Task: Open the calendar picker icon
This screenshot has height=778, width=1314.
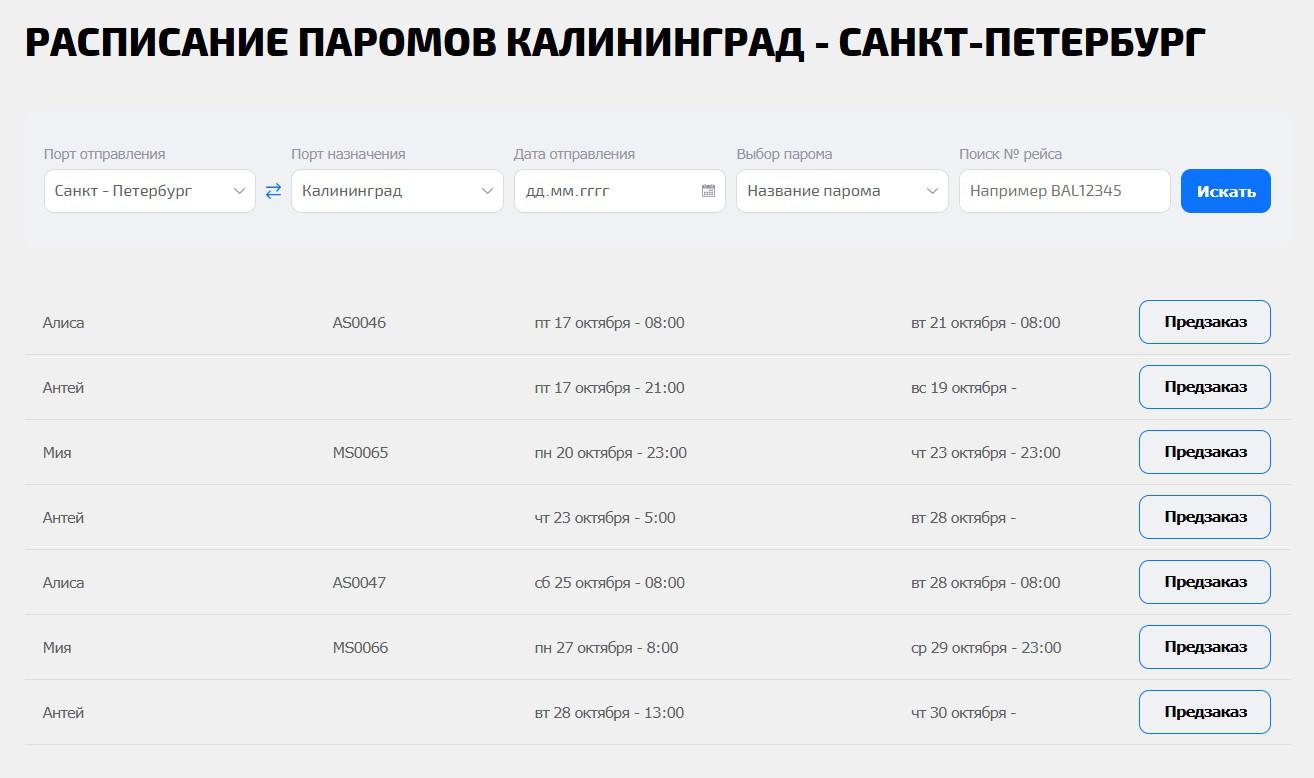Action: (708, 191)
